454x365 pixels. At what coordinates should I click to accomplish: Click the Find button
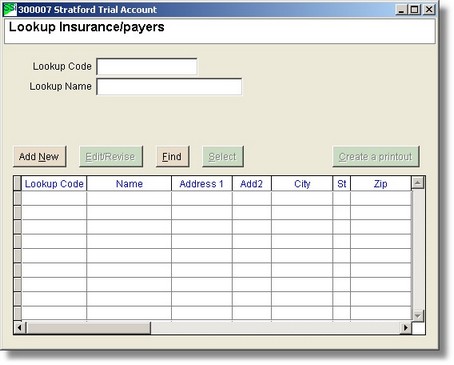click(172, 156)
